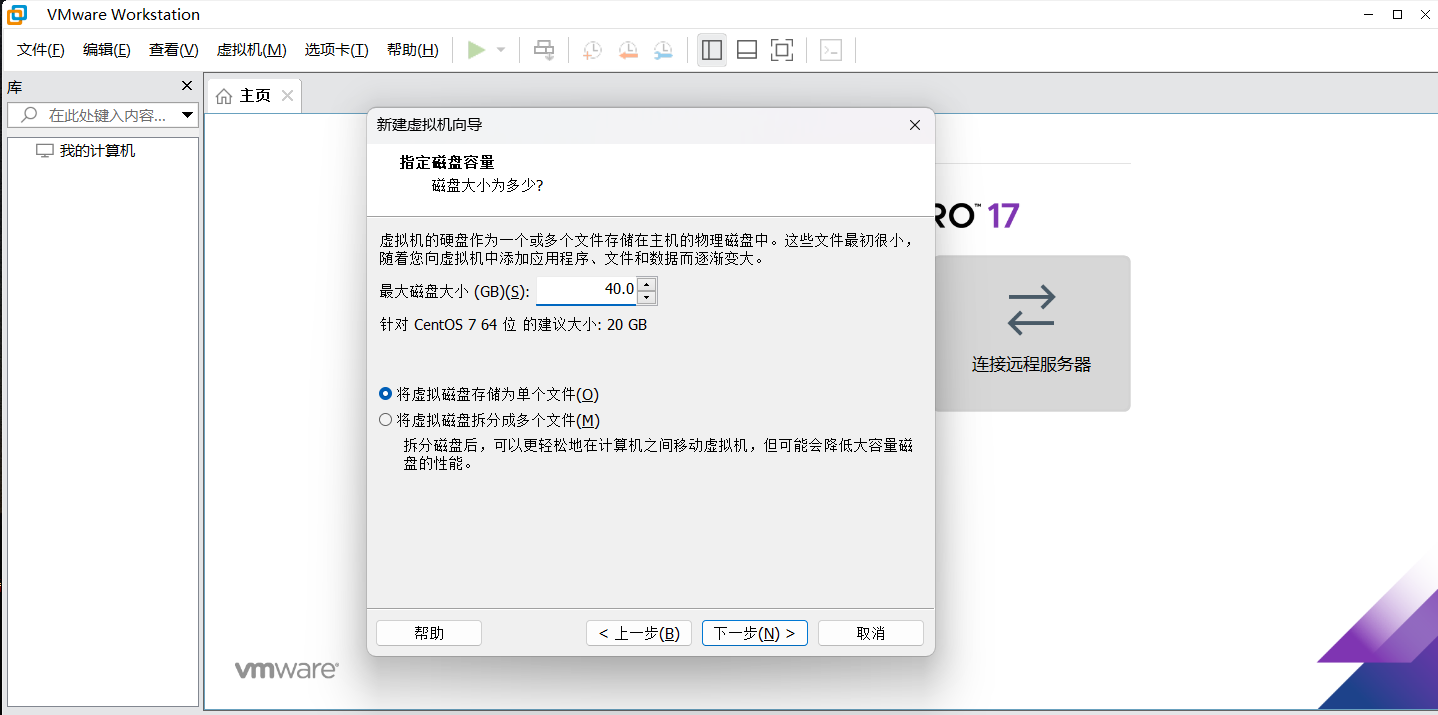This screenshot has height=715, width=1438.
Task: Click the maximum disk size input field
Action: tap(586, 290)
